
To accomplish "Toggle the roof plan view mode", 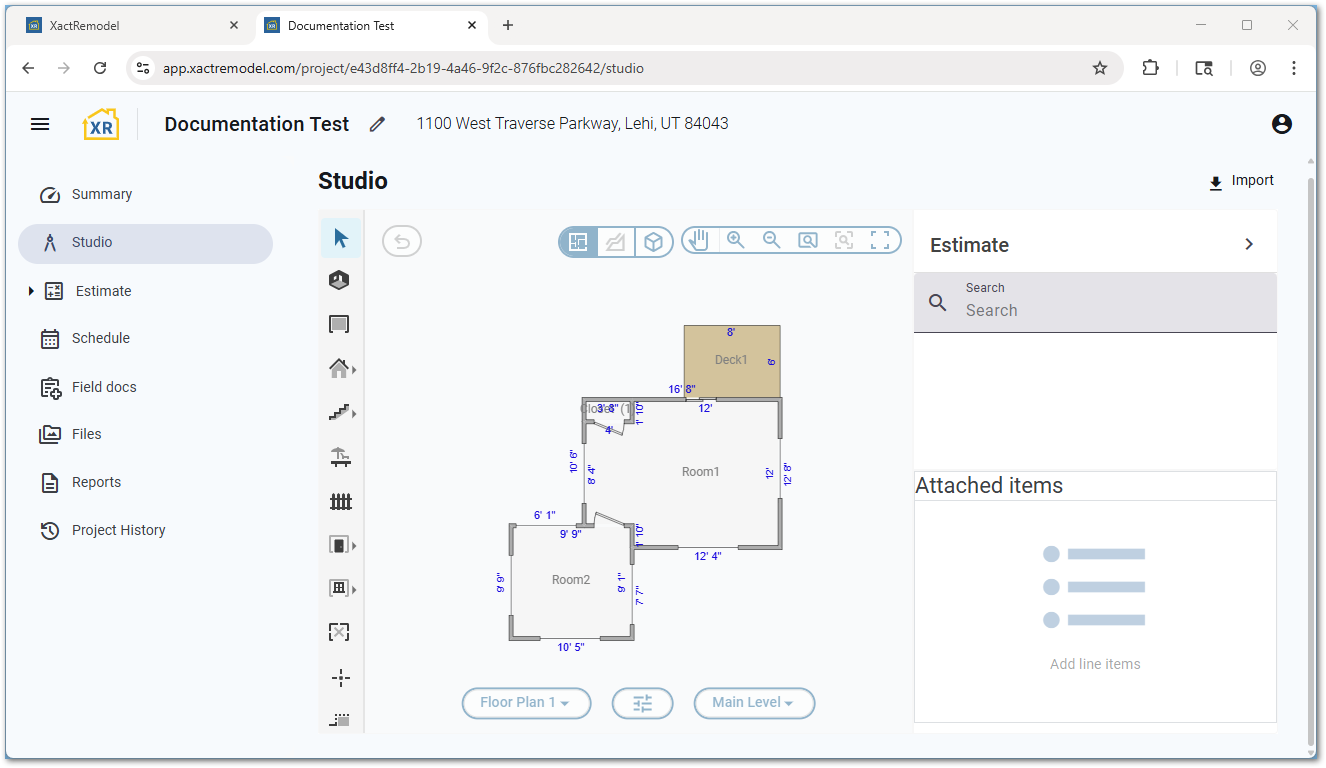I will click(616, 242).
